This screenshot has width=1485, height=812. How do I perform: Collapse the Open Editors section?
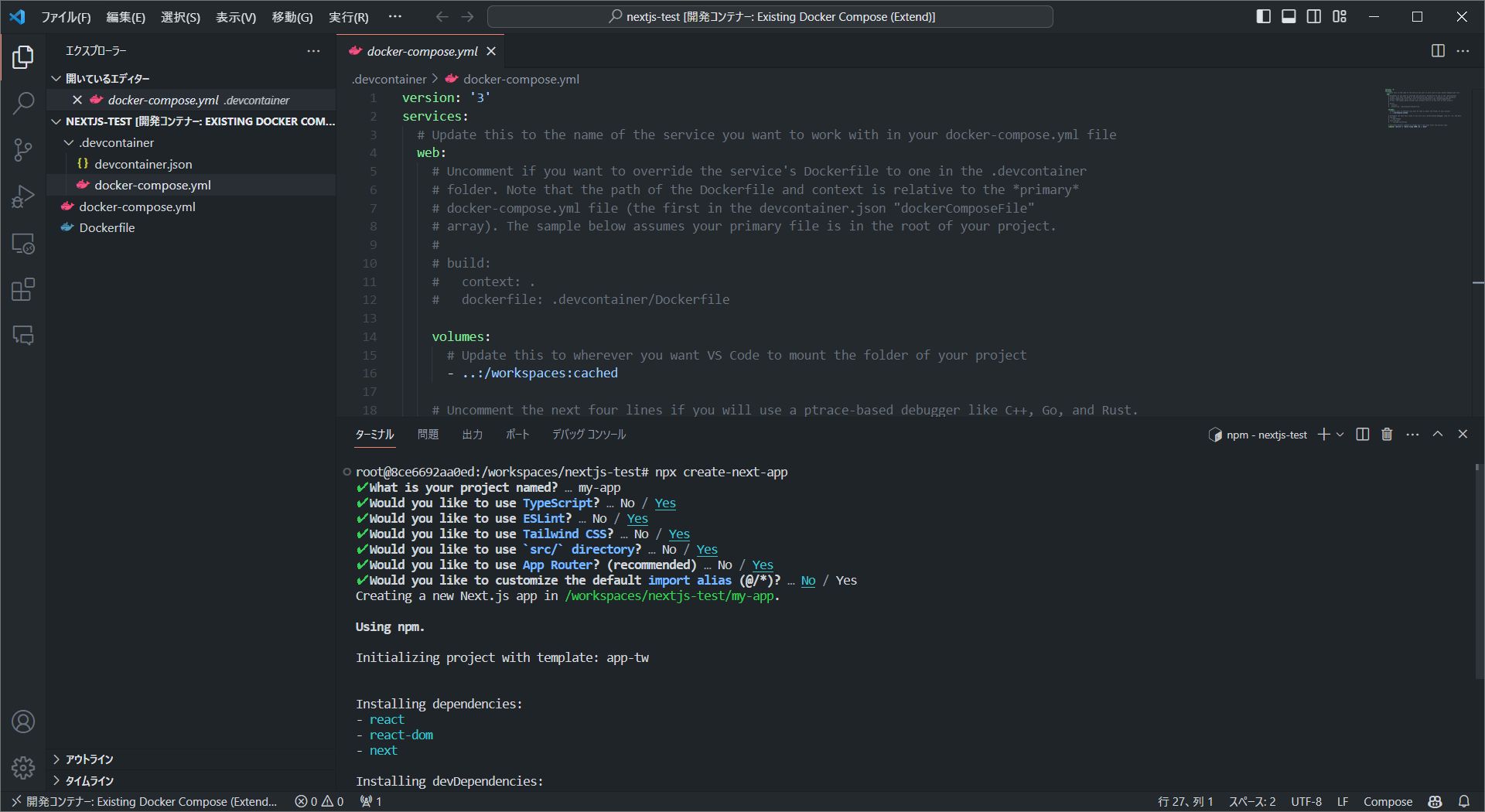[x=191, y=79]
